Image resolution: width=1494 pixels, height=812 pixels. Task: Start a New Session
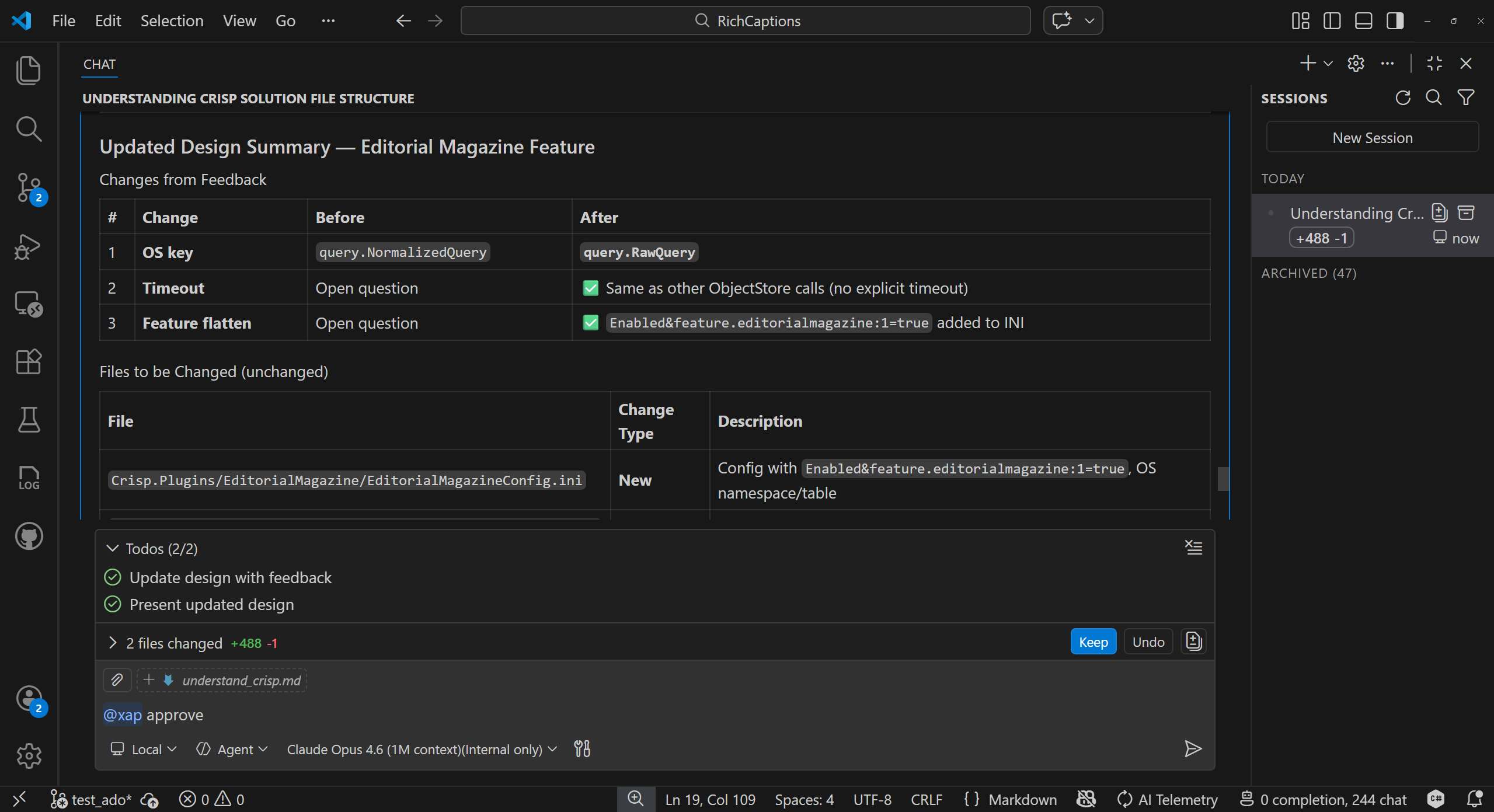pos(1372,138)
